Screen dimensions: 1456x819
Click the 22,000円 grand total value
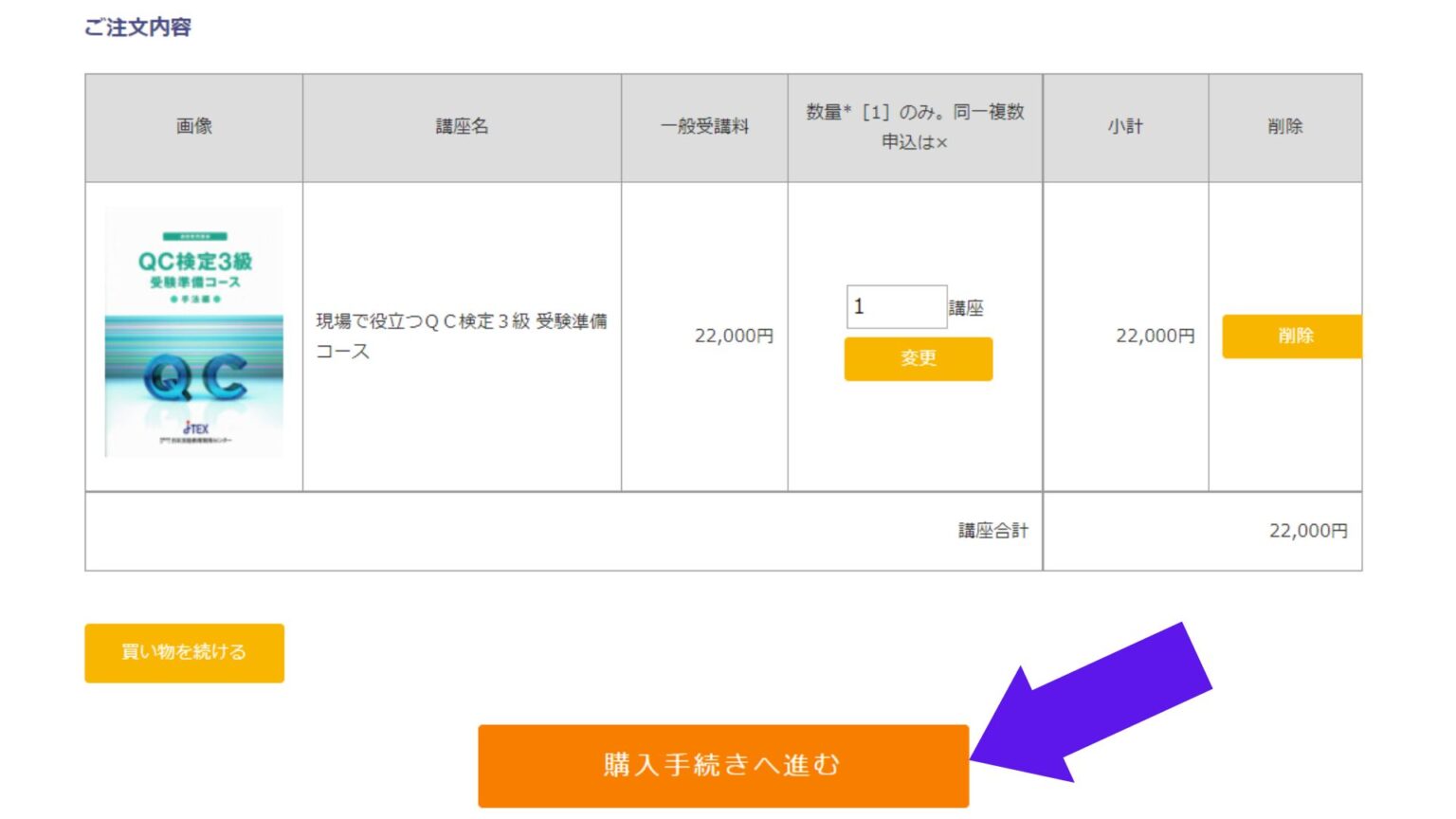(x=1310, y=530)
